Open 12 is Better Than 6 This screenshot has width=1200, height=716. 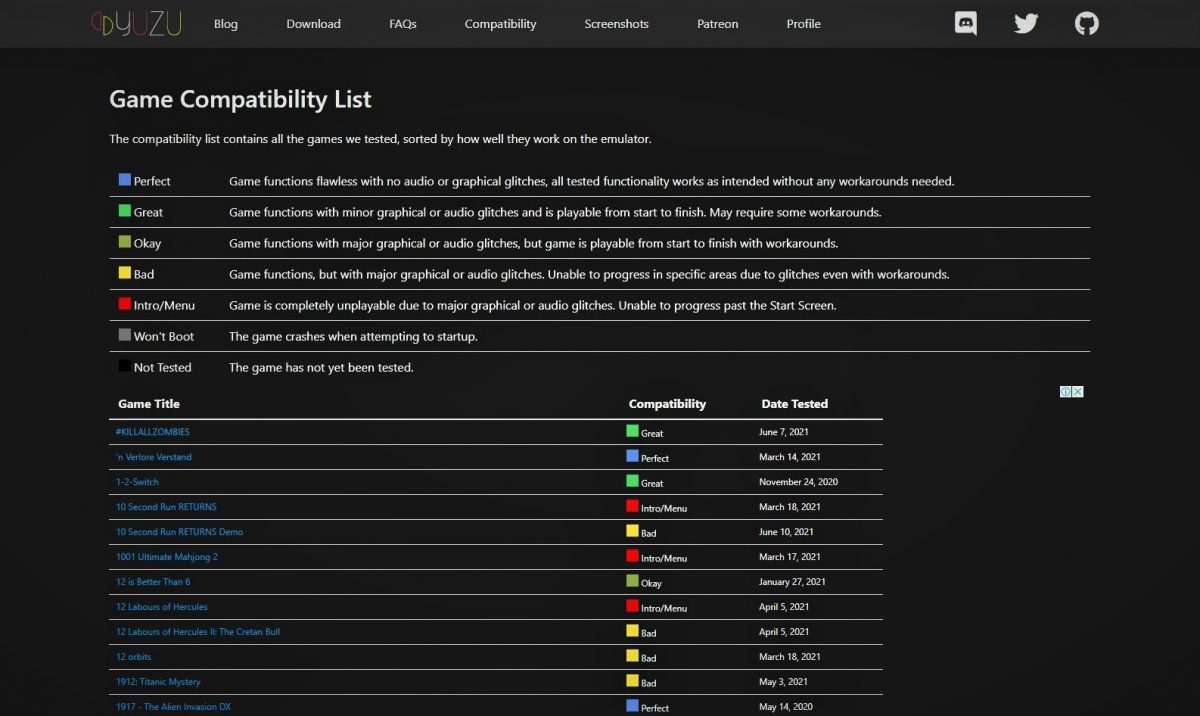click(x=153, y=582)
